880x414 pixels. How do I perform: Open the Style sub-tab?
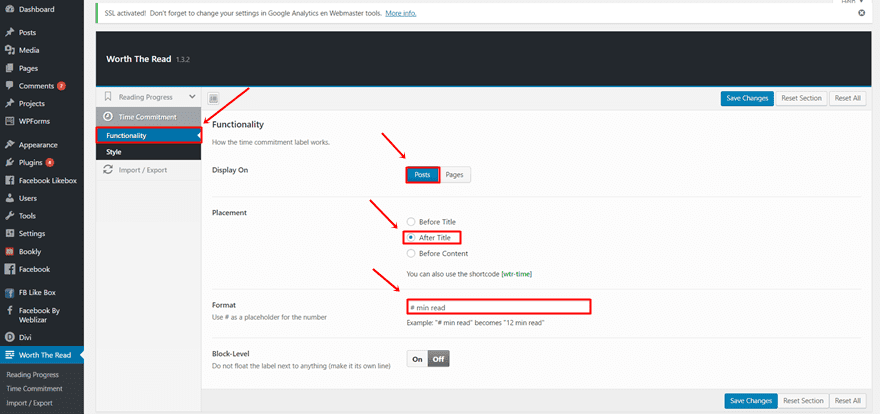(x=149, y=152)
